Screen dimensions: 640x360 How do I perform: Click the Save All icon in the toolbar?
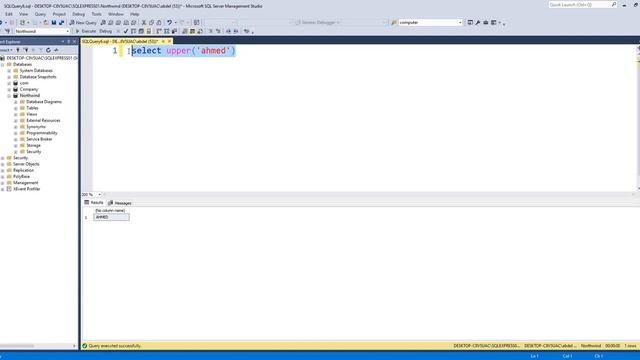coord(61,22)
